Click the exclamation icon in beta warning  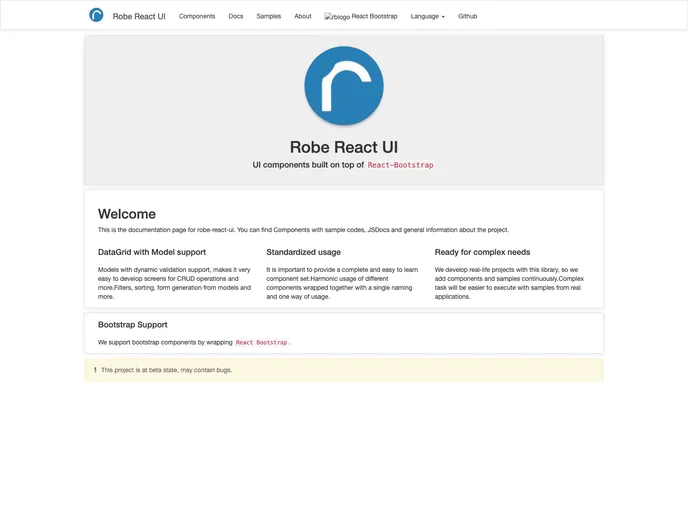[x=95, y=370]
